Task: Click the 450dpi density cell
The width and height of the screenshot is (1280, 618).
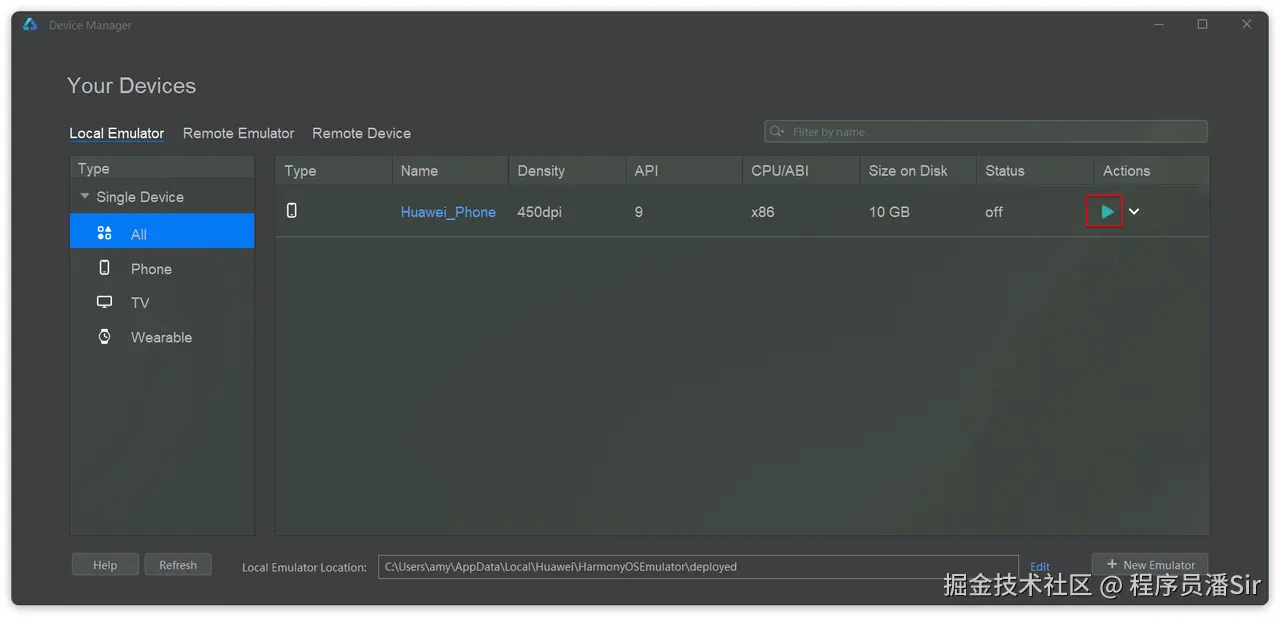Action: point(541,212)
